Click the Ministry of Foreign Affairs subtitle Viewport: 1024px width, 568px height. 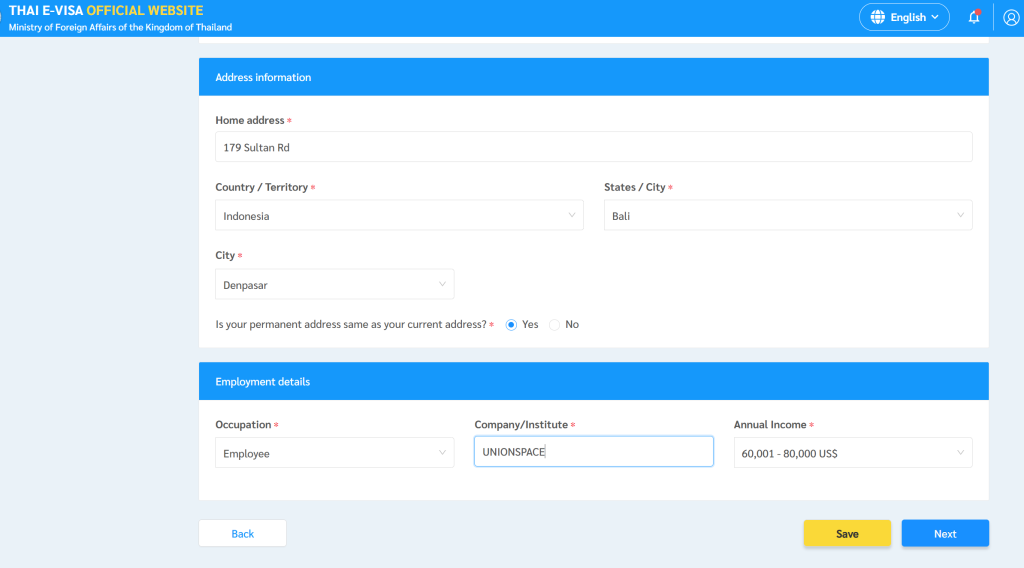[x=120, y=27]
